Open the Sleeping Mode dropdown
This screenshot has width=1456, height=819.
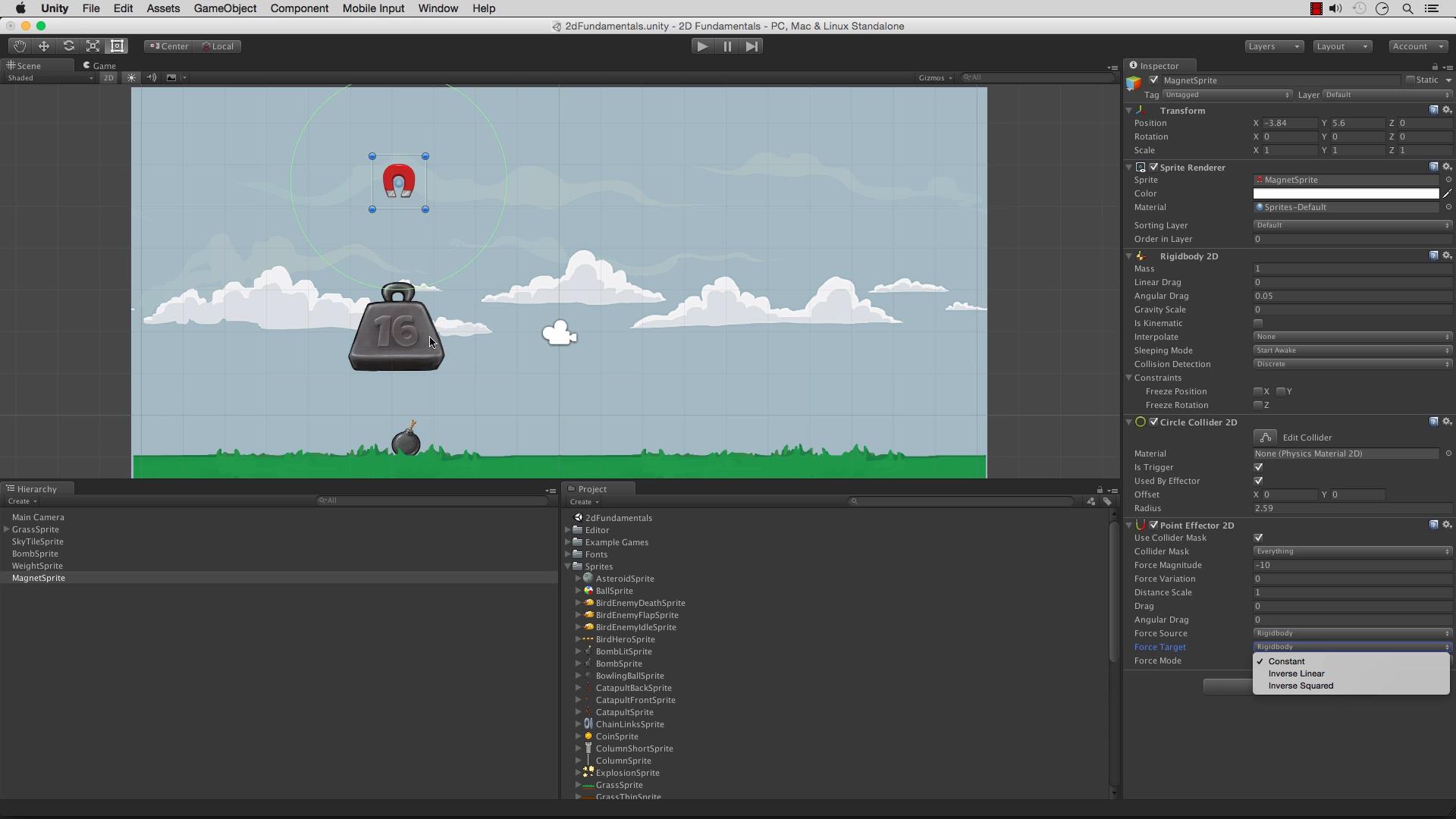point(1352,350)
